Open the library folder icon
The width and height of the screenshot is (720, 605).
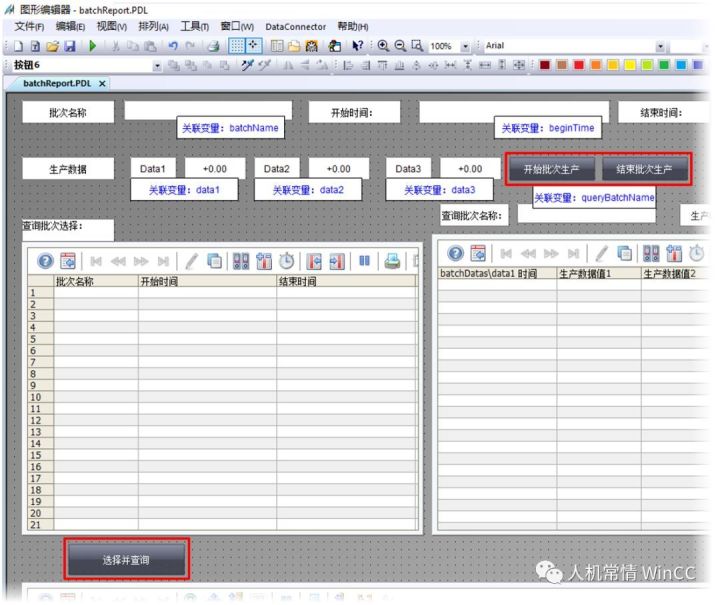click(294, 46)
